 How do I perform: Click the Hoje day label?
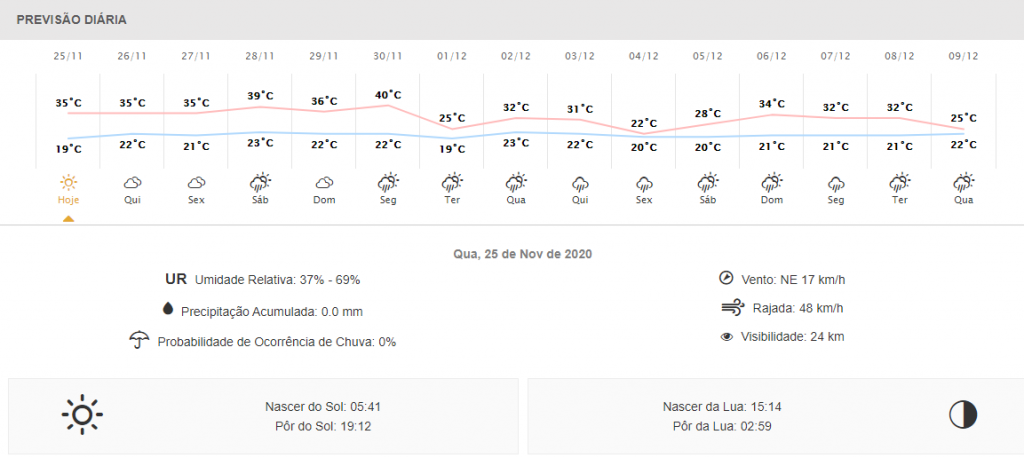pos(68,200)
